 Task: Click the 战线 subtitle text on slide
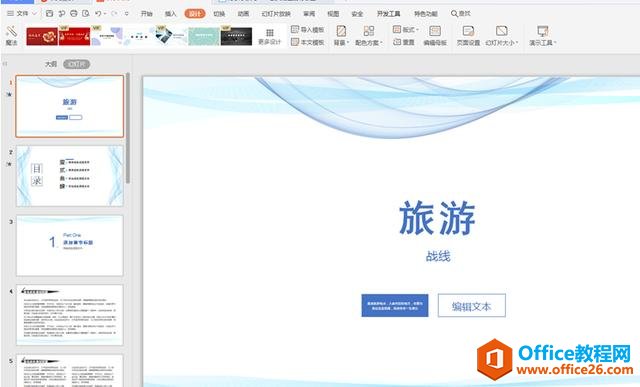438,256
